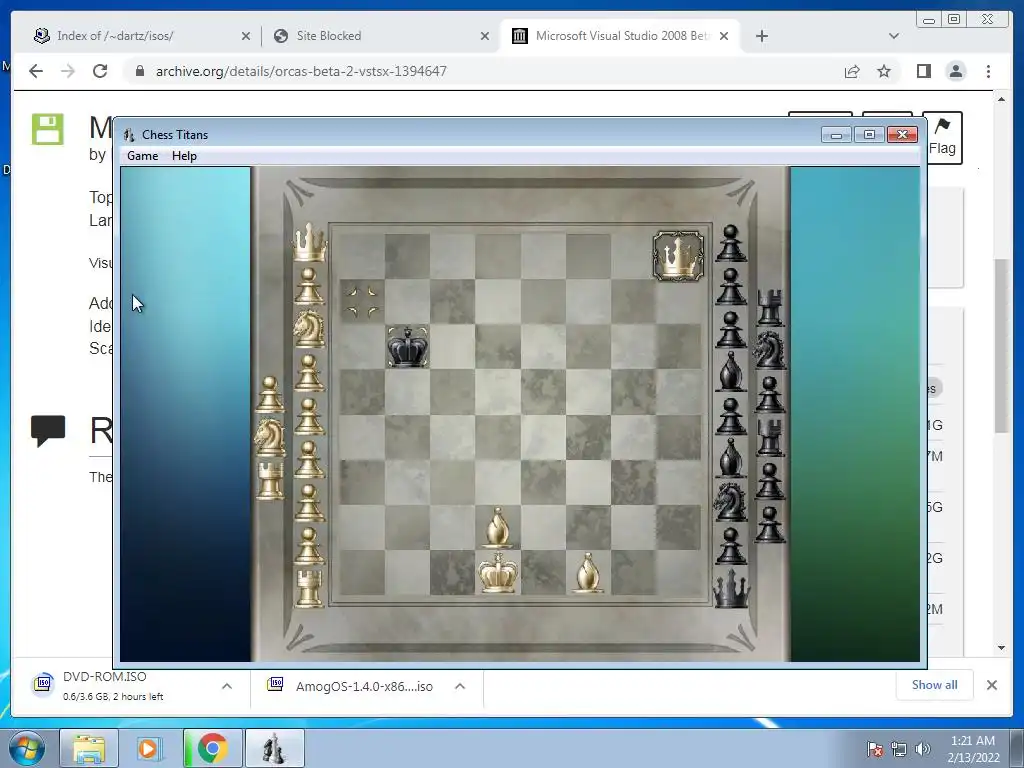1024x768 pixels.
Task: View site security lock info
Action: [139, 71]
